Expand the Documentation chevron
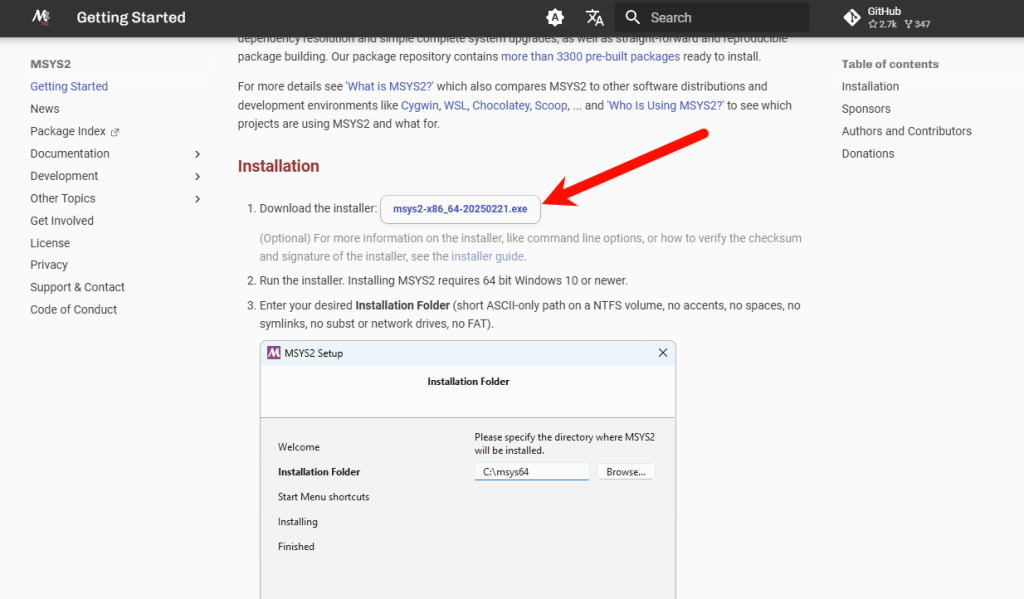The width and height of the screenshot is (1024, 599). coord(197,154)
